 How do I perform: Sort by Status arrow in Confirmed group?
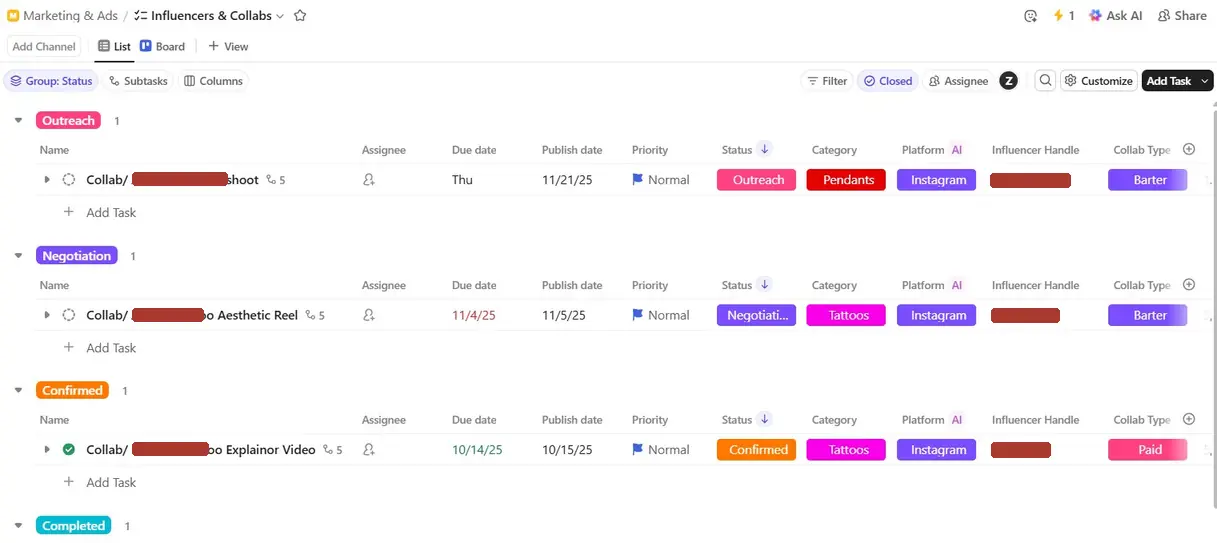point(765,419)
